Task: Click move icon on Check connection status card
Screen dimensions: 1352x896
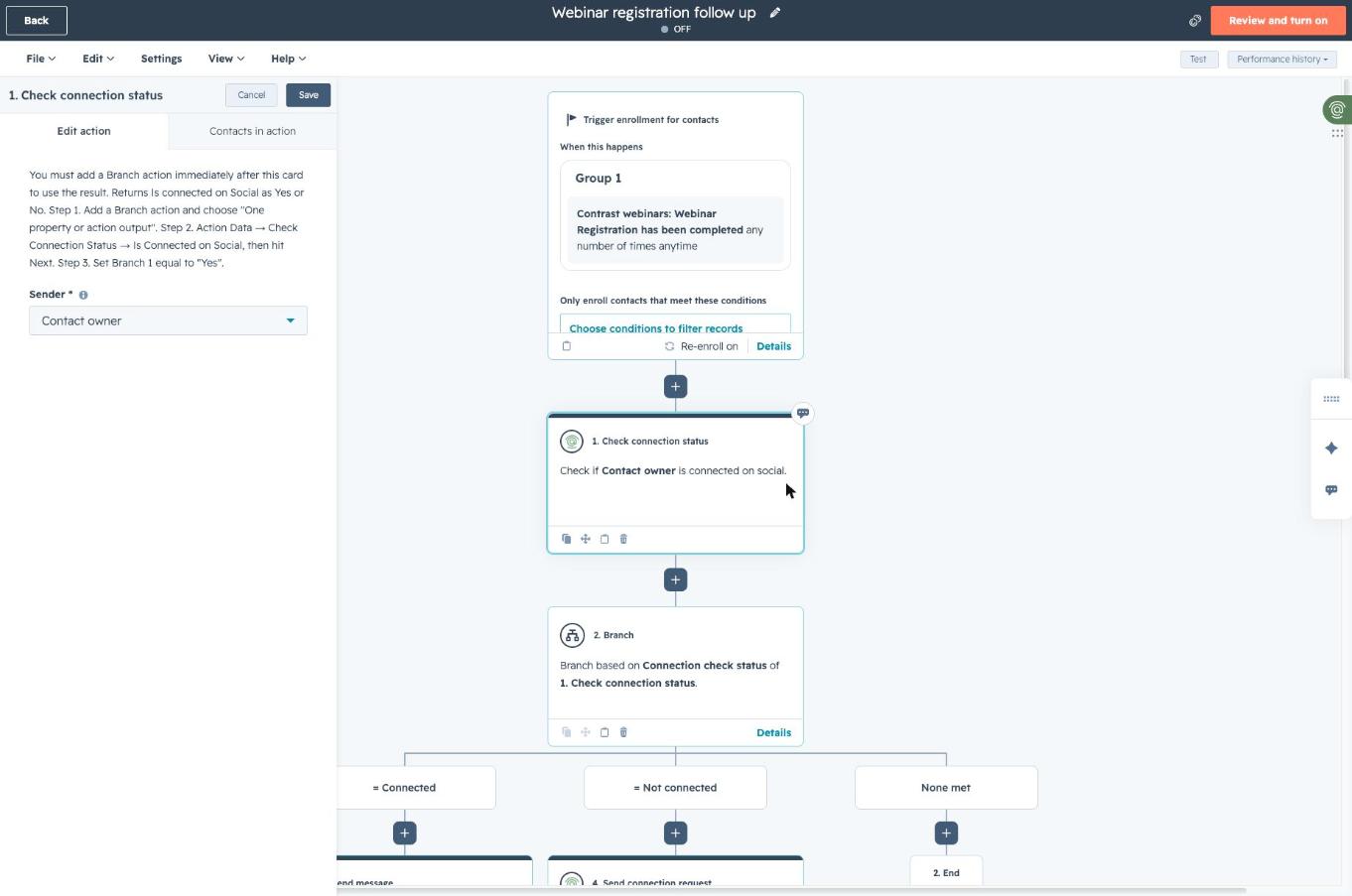Action: [586, 539]
